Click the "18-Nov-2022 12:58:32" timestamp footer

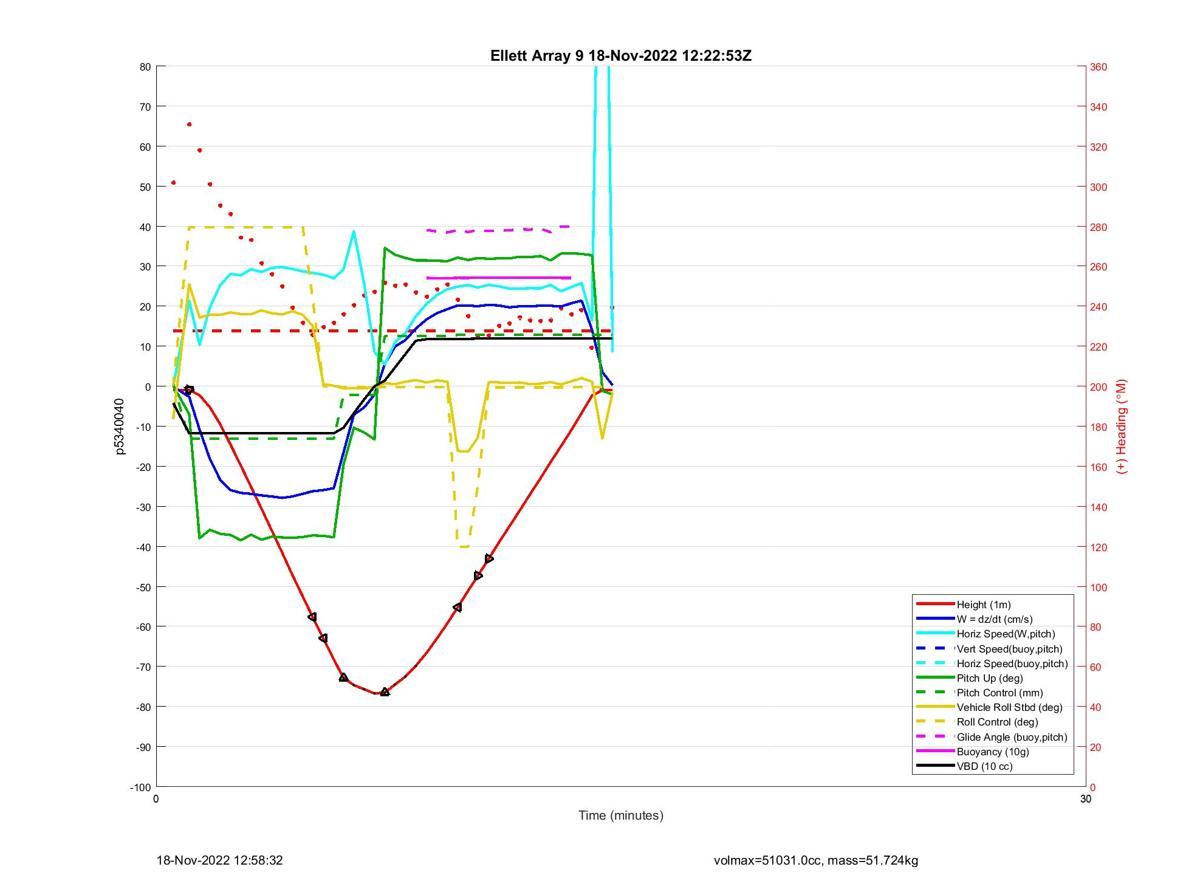[220, 860]
